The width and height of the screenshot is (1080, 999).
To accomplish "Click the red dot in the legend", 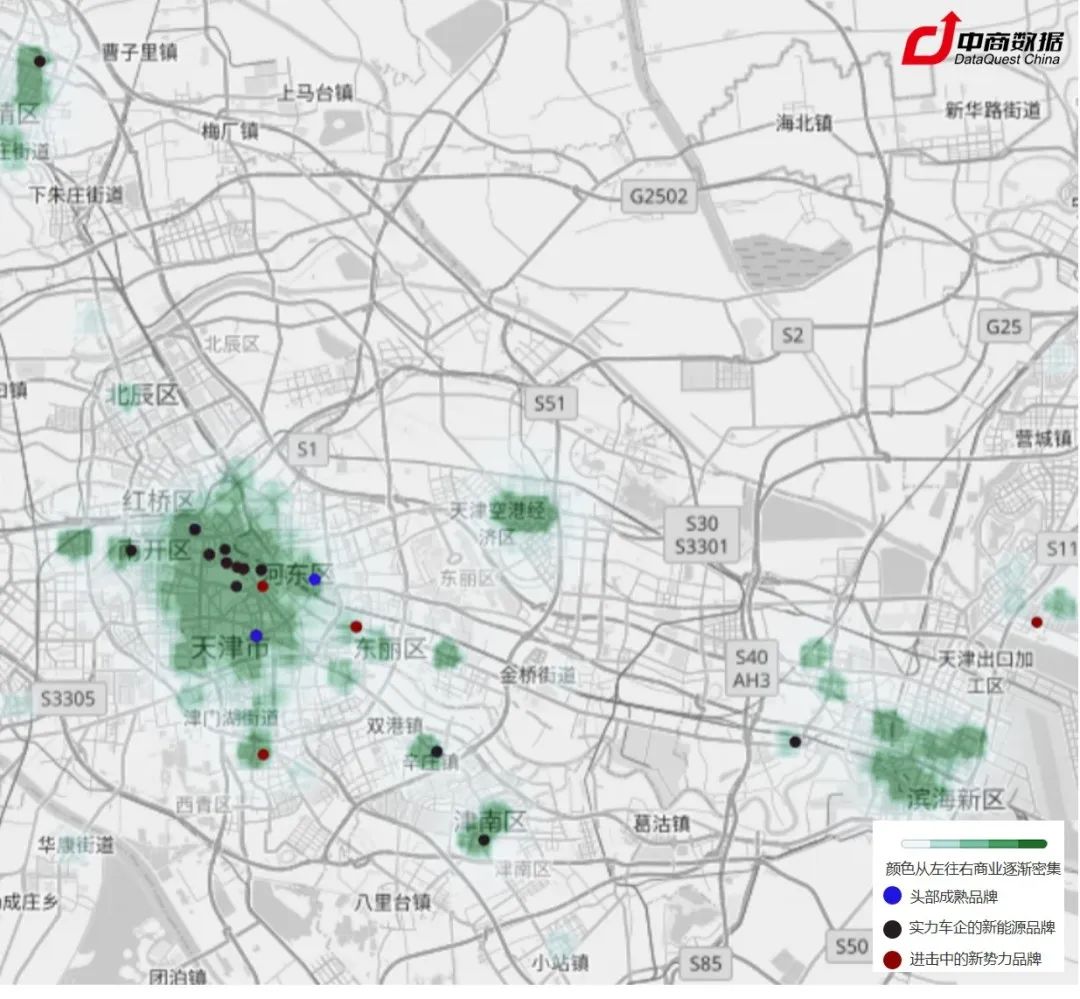I will pos(893,960).
